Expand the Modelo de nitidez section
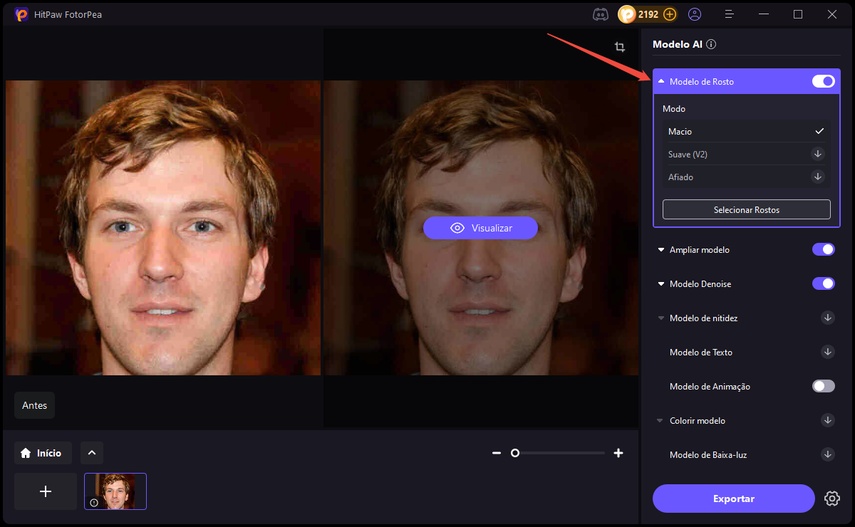 click(x=661, y=318)
